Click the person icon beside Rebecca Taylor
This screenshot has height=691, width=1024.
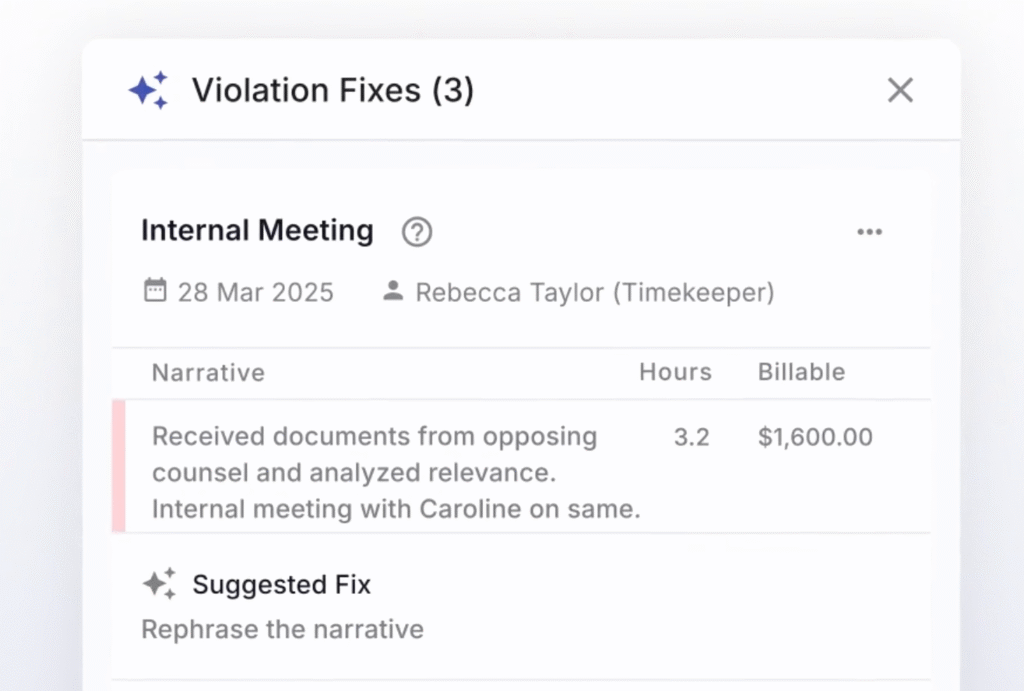pos(393,292)
